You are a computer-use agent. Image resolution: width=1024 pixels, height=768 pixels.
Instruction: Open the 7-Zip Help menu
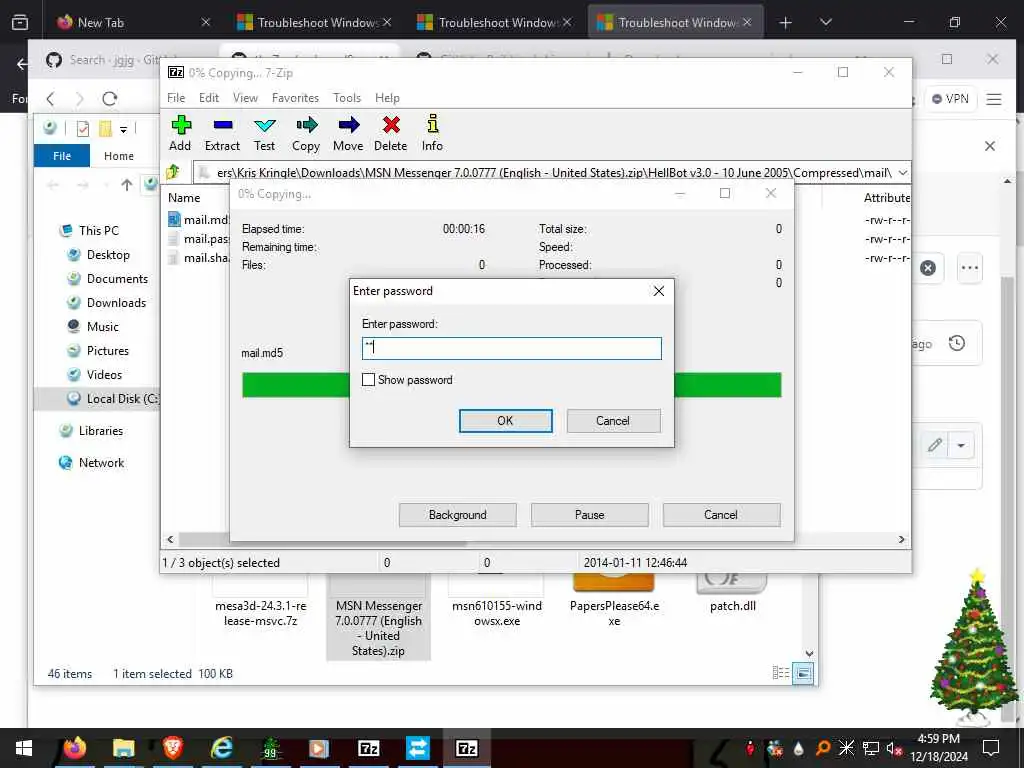pos(387,98)
